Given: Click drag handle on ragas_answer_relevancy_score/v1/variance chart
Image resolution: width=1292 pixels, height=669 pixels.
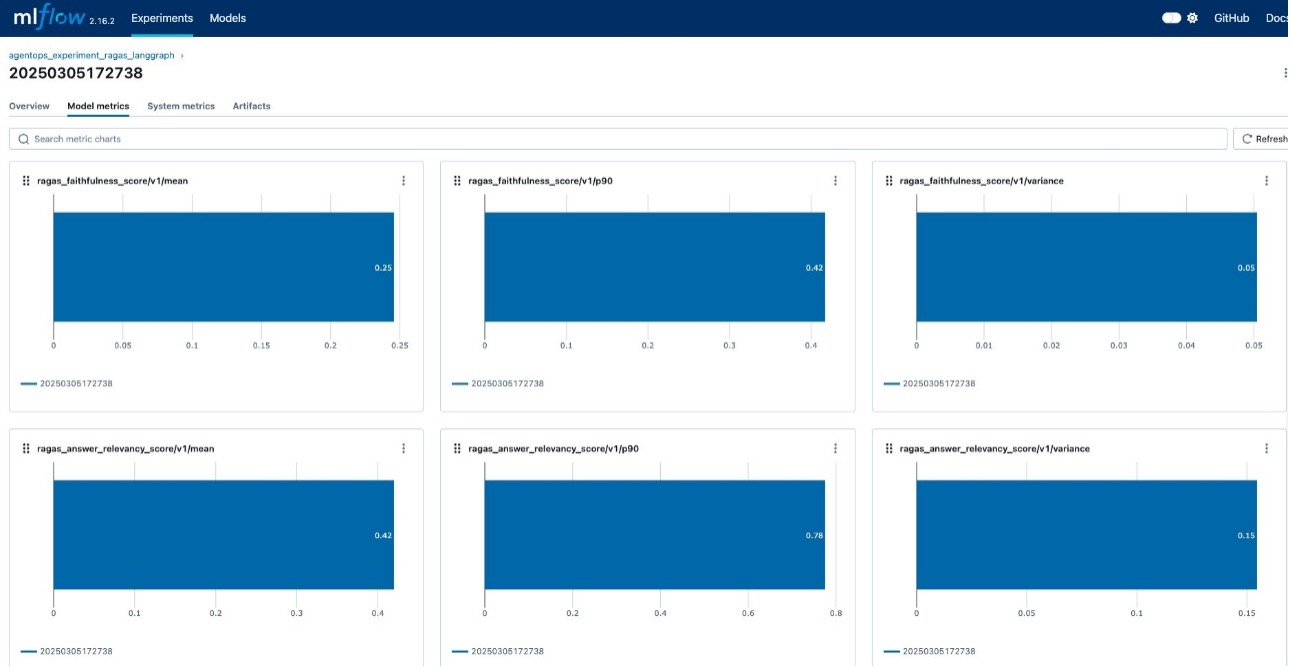Looking at the screenshot, I should (x=889, y=449).
